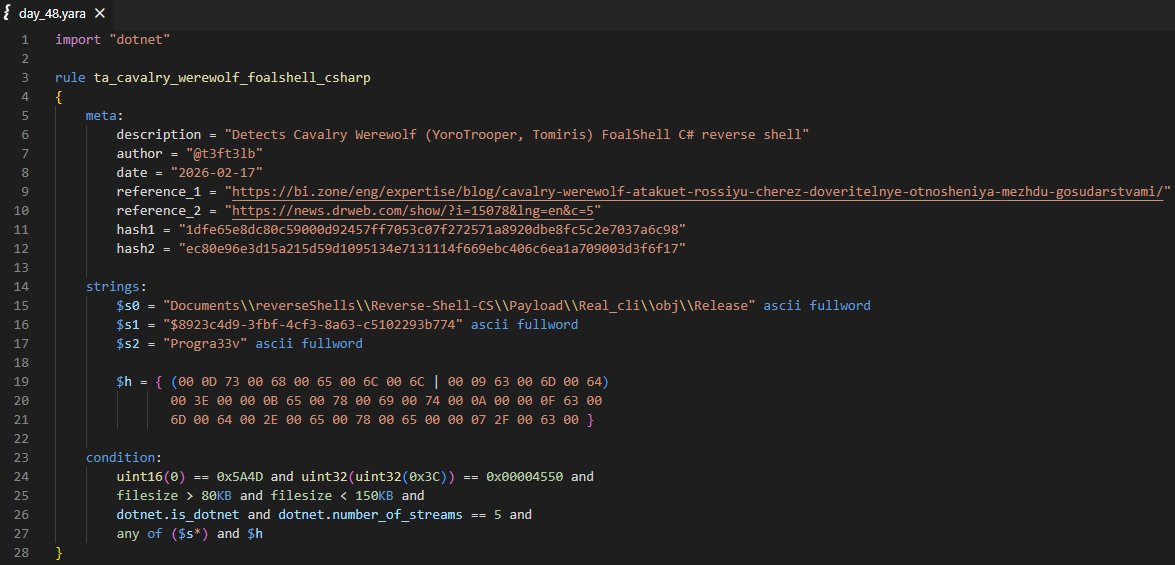
Task: Click the condition: section keyword
Action: click(124, 458)
